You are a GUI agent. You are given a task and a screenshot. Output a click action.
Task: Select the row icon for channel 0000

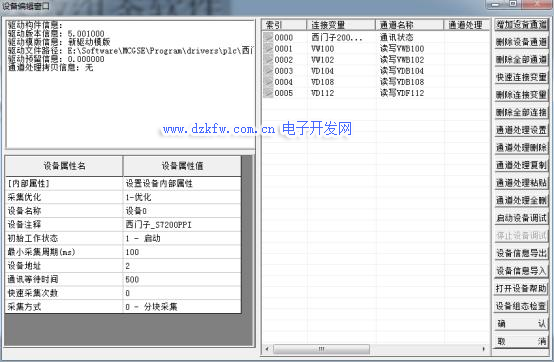point(269,37)
